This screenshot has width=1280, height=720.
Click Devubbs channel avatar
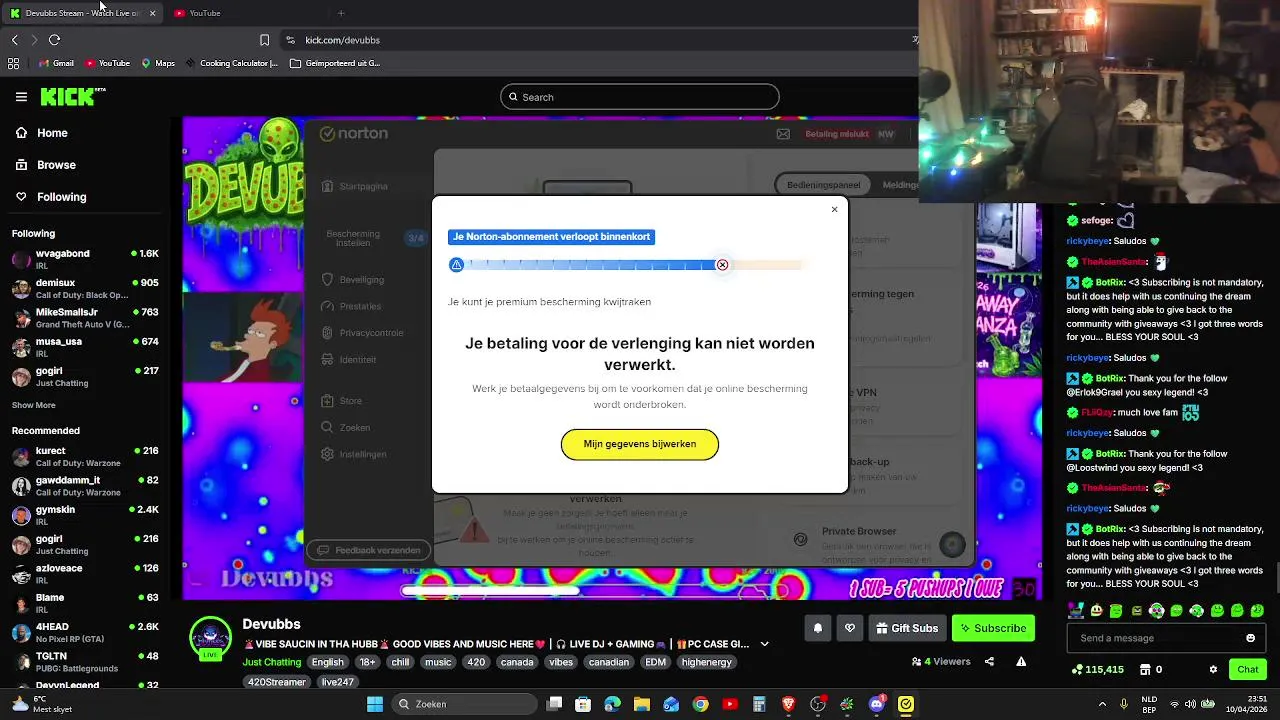210,639
